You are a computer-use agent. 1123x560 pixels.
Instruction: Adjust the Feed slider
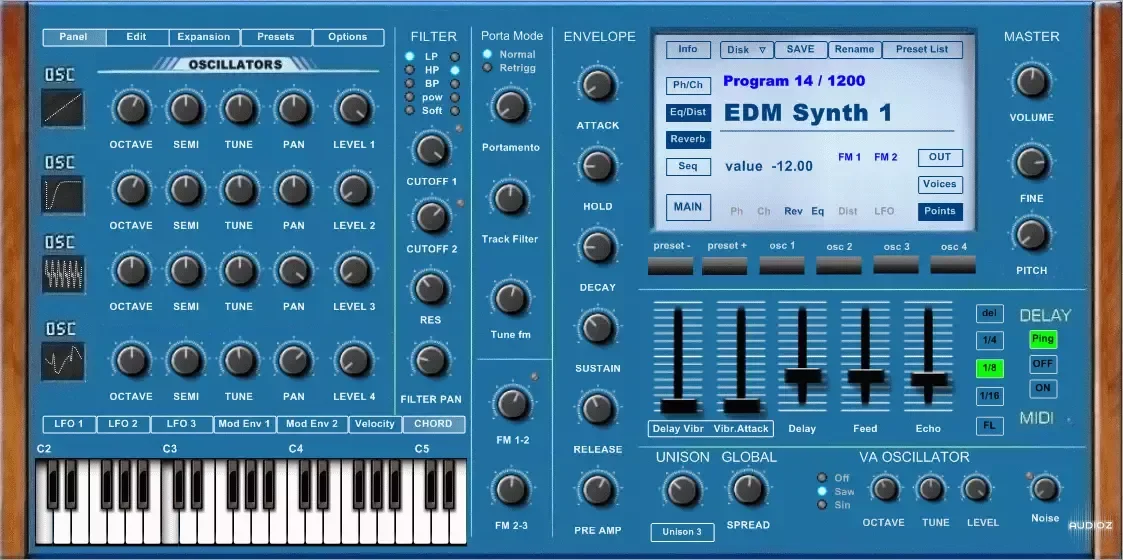click(865, 375)
